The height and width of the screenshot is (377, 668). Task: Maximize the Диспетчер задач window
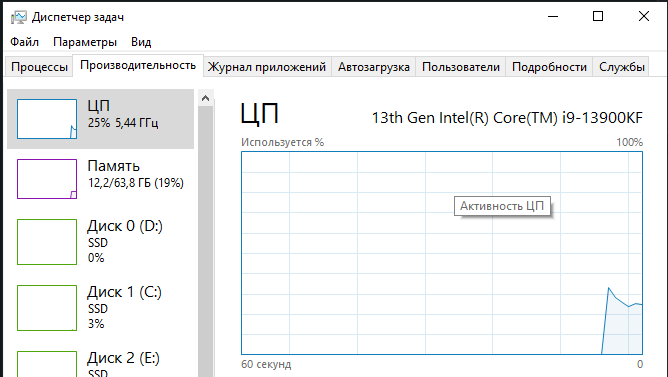pyautogui.click(x=598, y=17)
